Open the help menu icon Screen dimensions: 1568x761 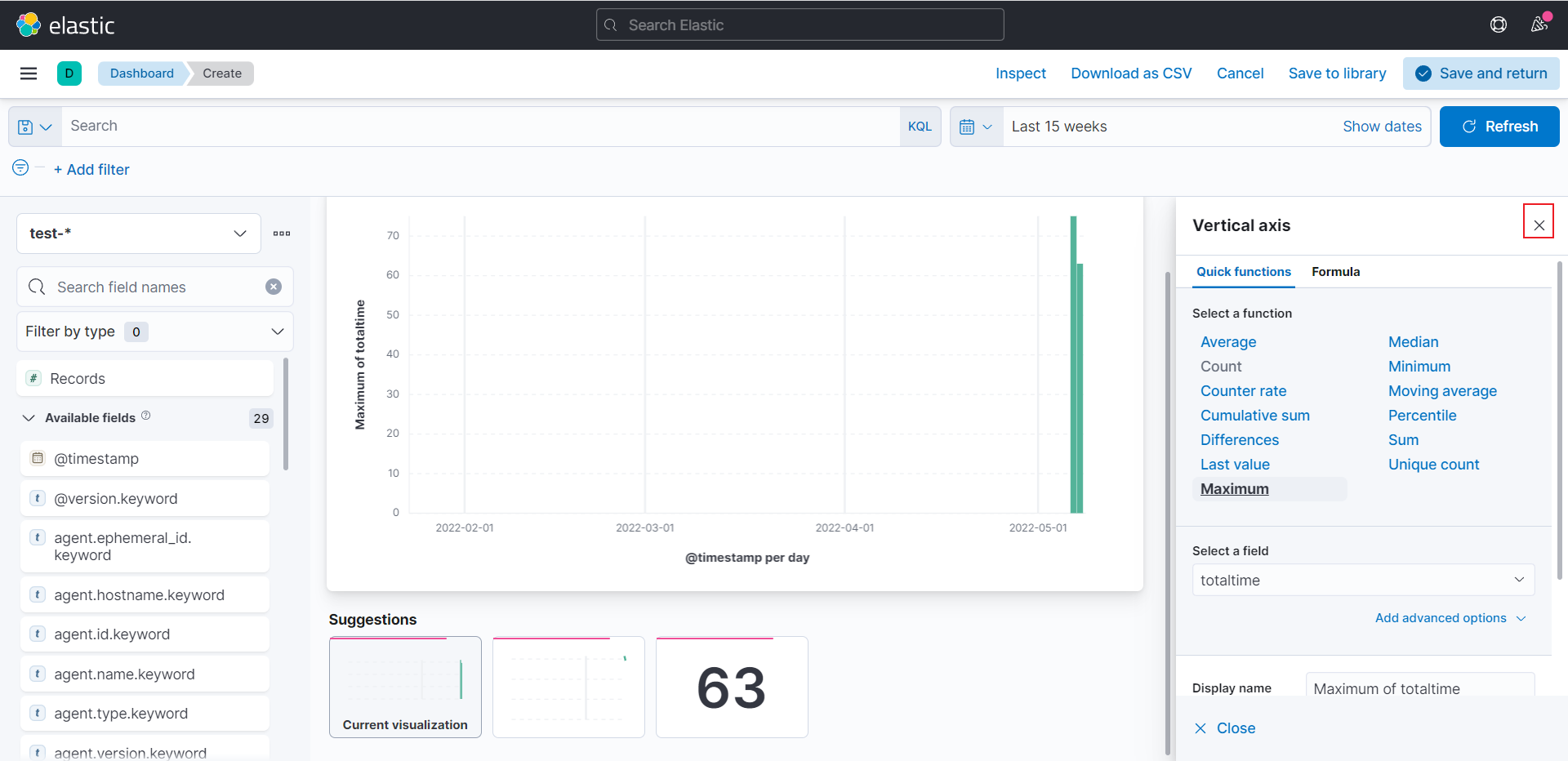pos(1499,24)
